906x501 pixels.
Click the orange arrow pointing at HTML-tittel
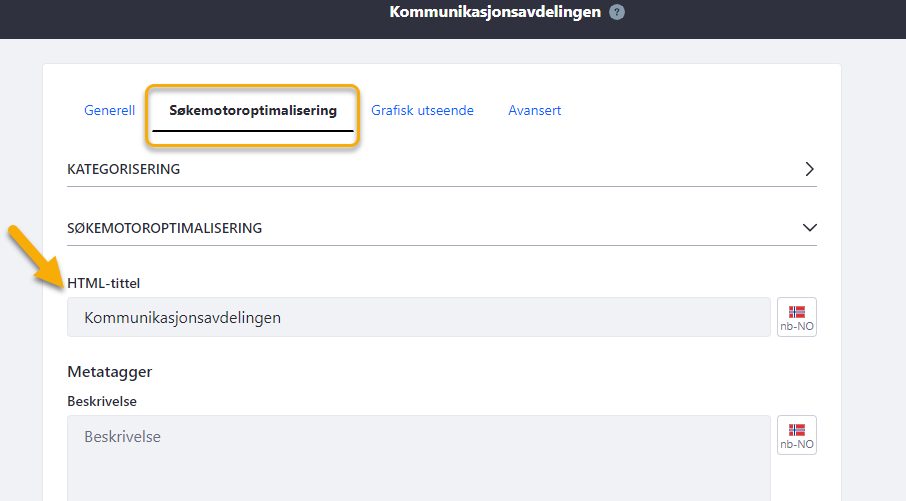pos(36,256)
